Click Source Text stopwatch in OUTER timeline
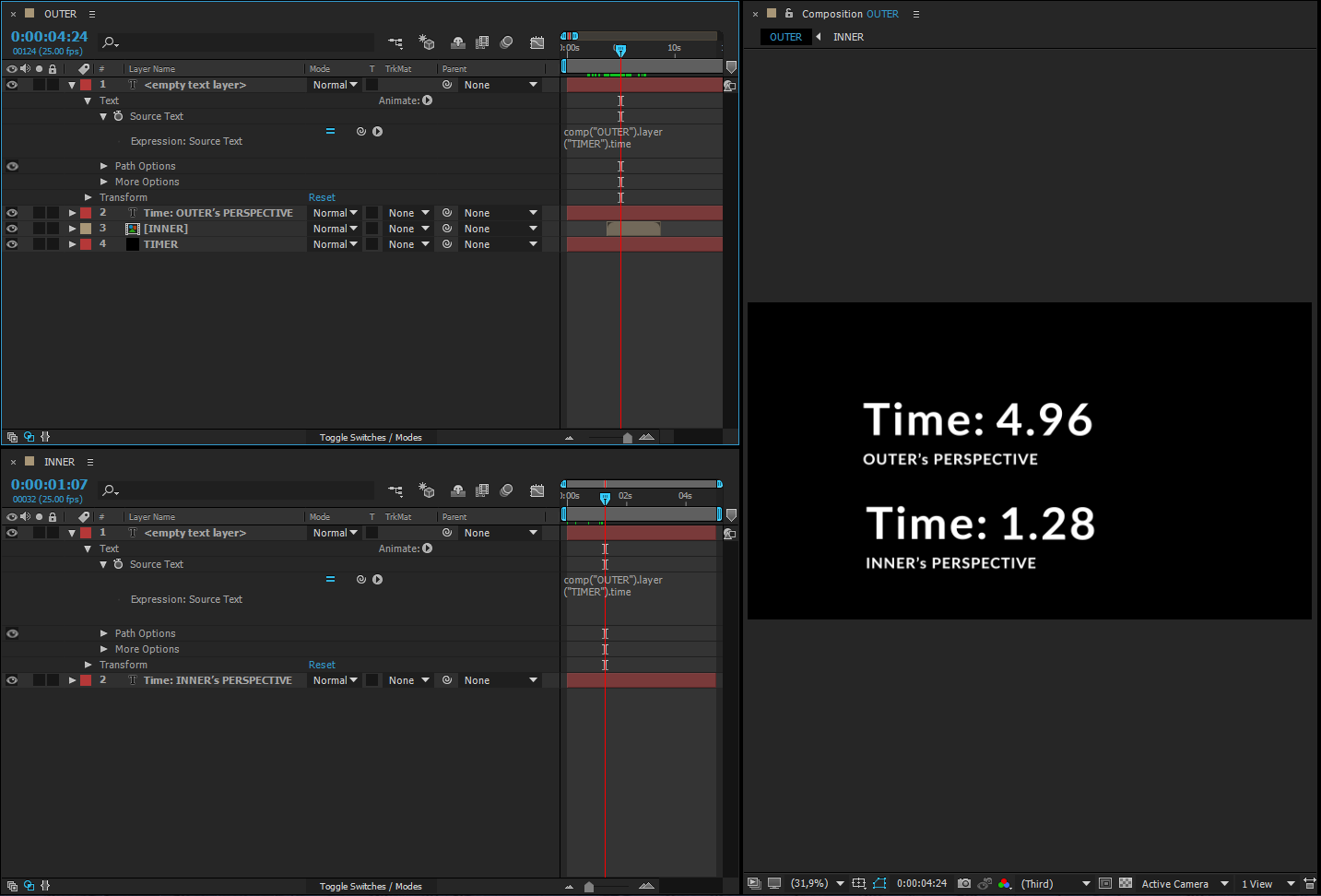Viewport: 1321px width, 896px height. click(x=118, y=116)
